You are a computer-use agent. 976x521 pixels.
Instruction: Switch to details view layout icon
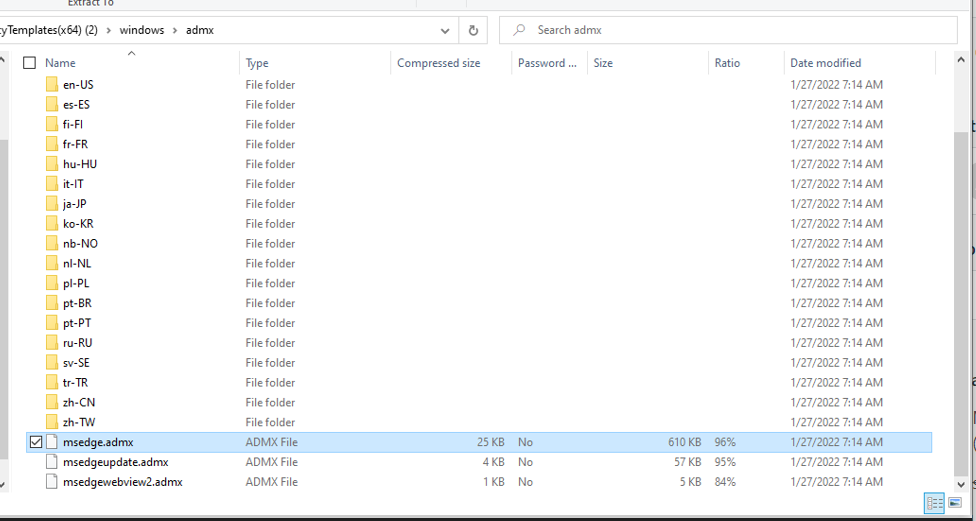tap(934, 503)
